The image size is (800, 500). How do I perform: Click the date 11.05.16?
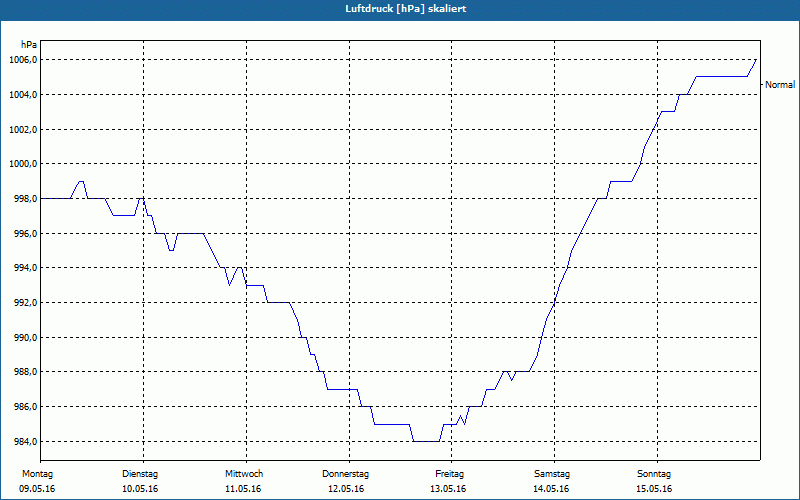pyautogui.click(x=243, y=489)
